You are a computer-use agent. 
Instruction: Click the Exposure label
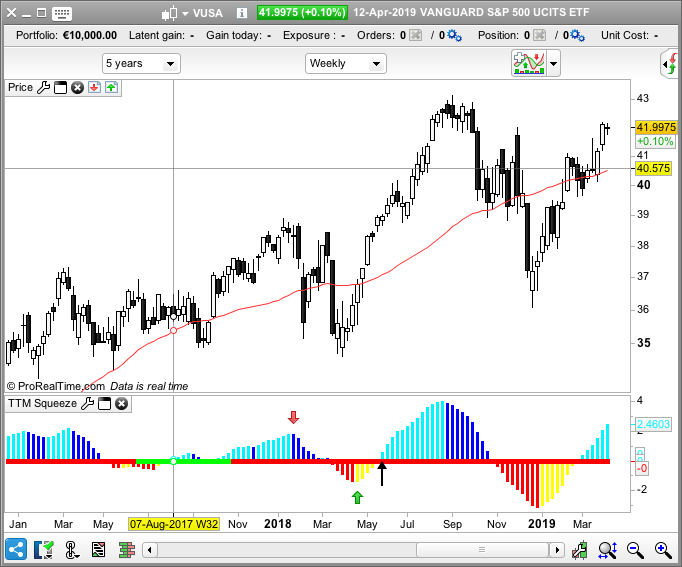pos(309,35)
